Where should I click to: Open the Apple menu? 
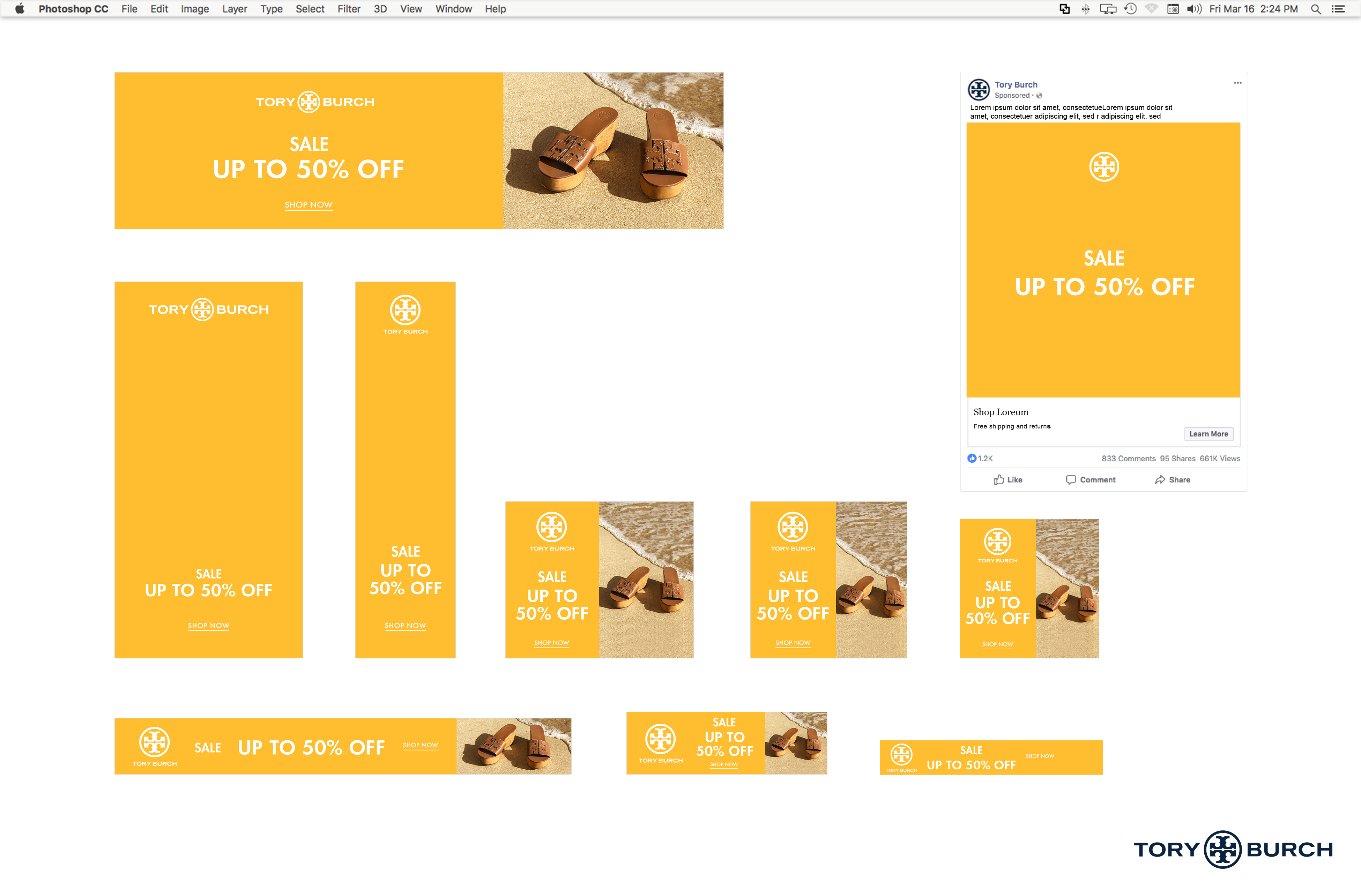[20, 9]
